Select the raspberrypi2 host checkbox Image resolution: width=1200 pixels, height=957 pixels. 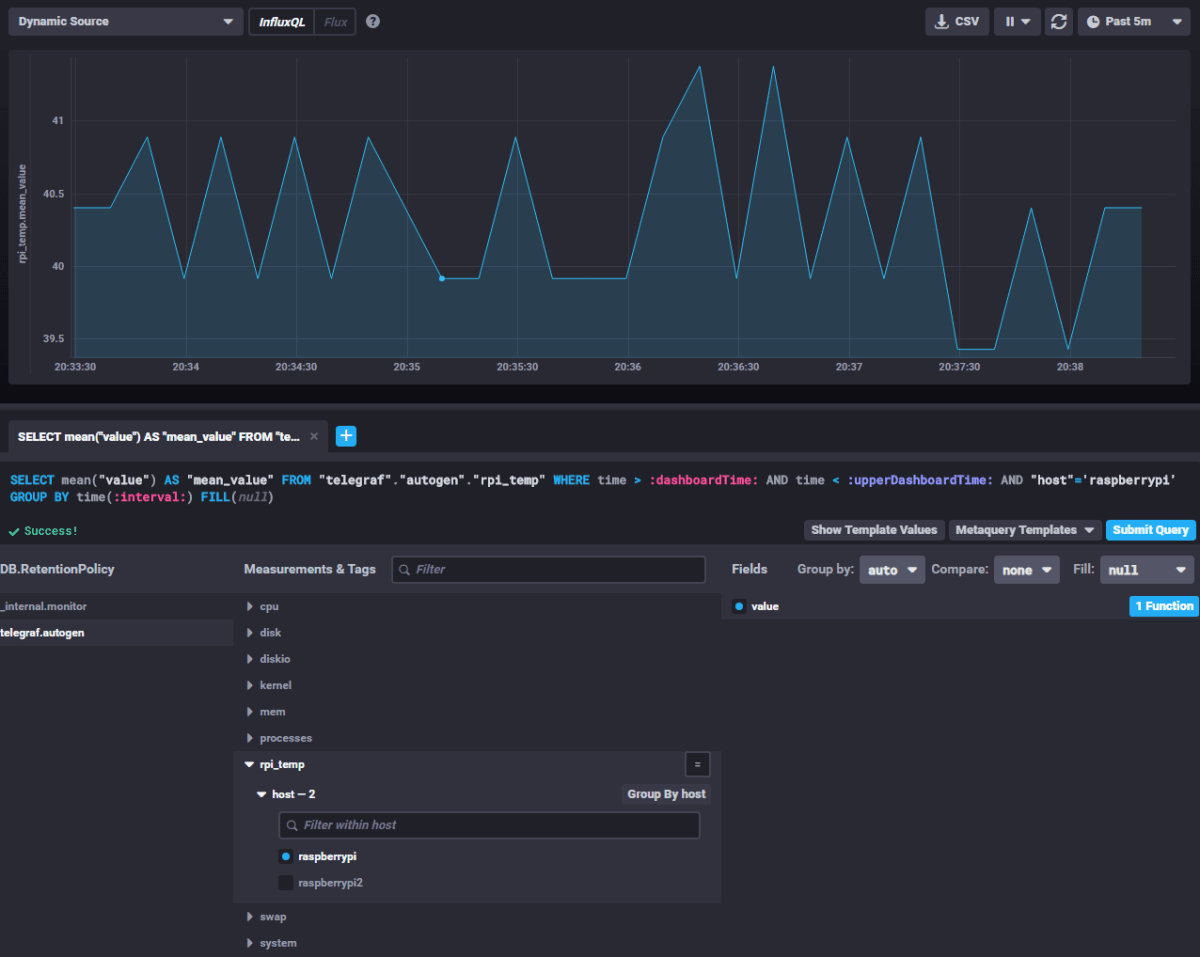286,883
